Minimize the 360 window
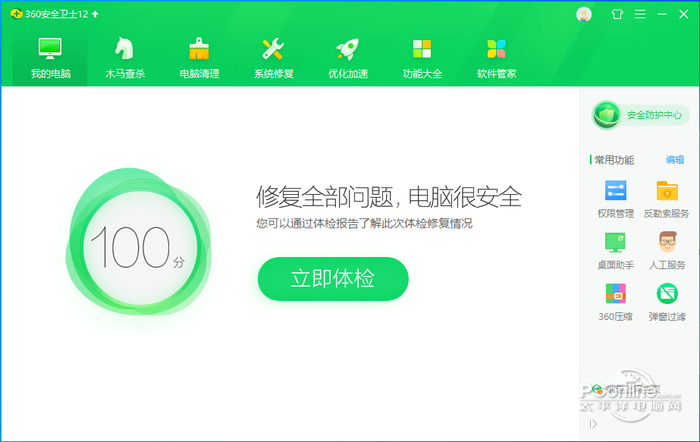Image resolution: width=700 pixels, height=442 pixels. coord(662,14)
